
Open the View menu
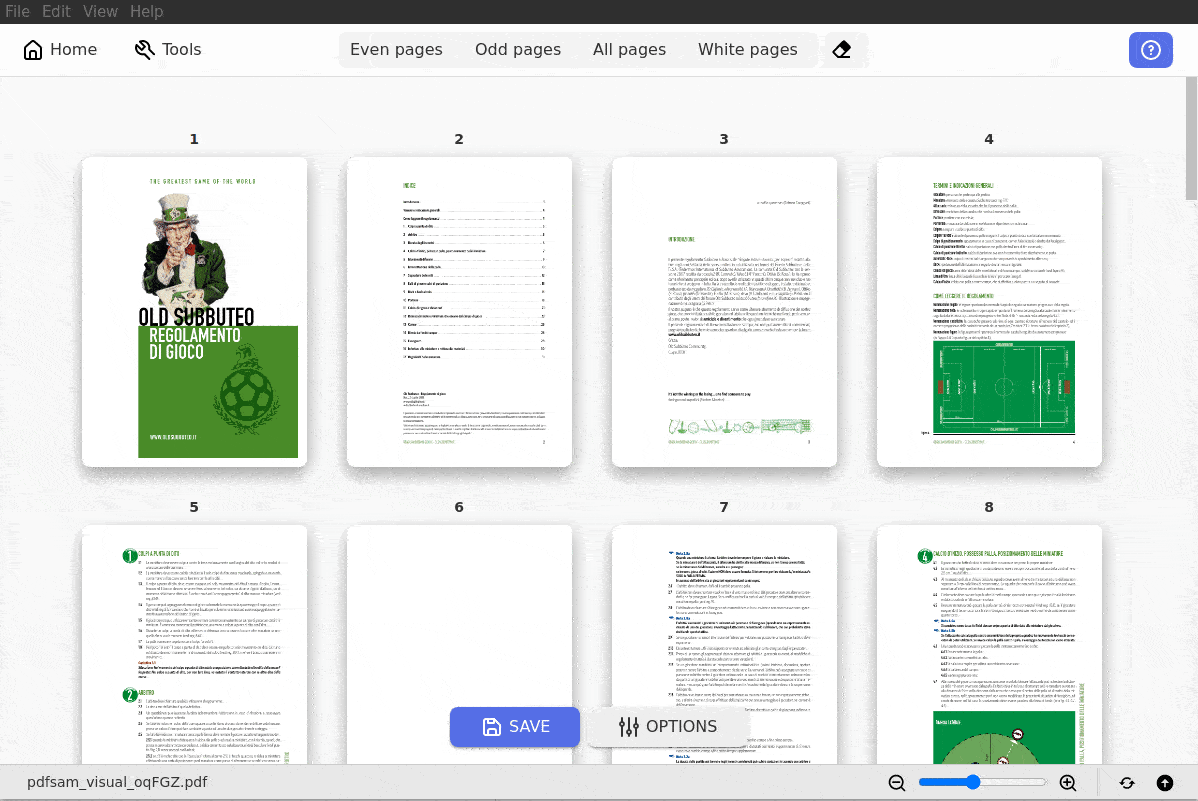tap(100, 11)
